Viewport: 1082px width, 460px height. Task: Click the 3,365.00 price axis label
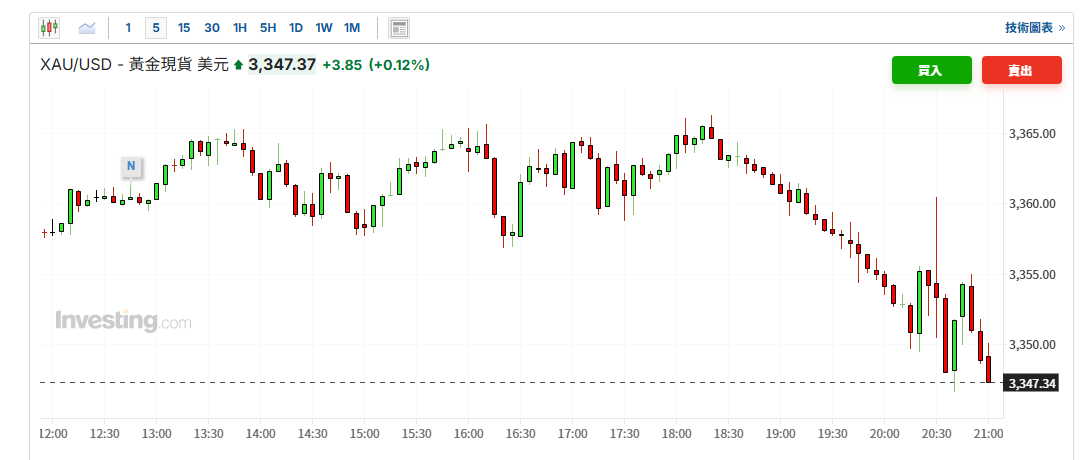1032,134
